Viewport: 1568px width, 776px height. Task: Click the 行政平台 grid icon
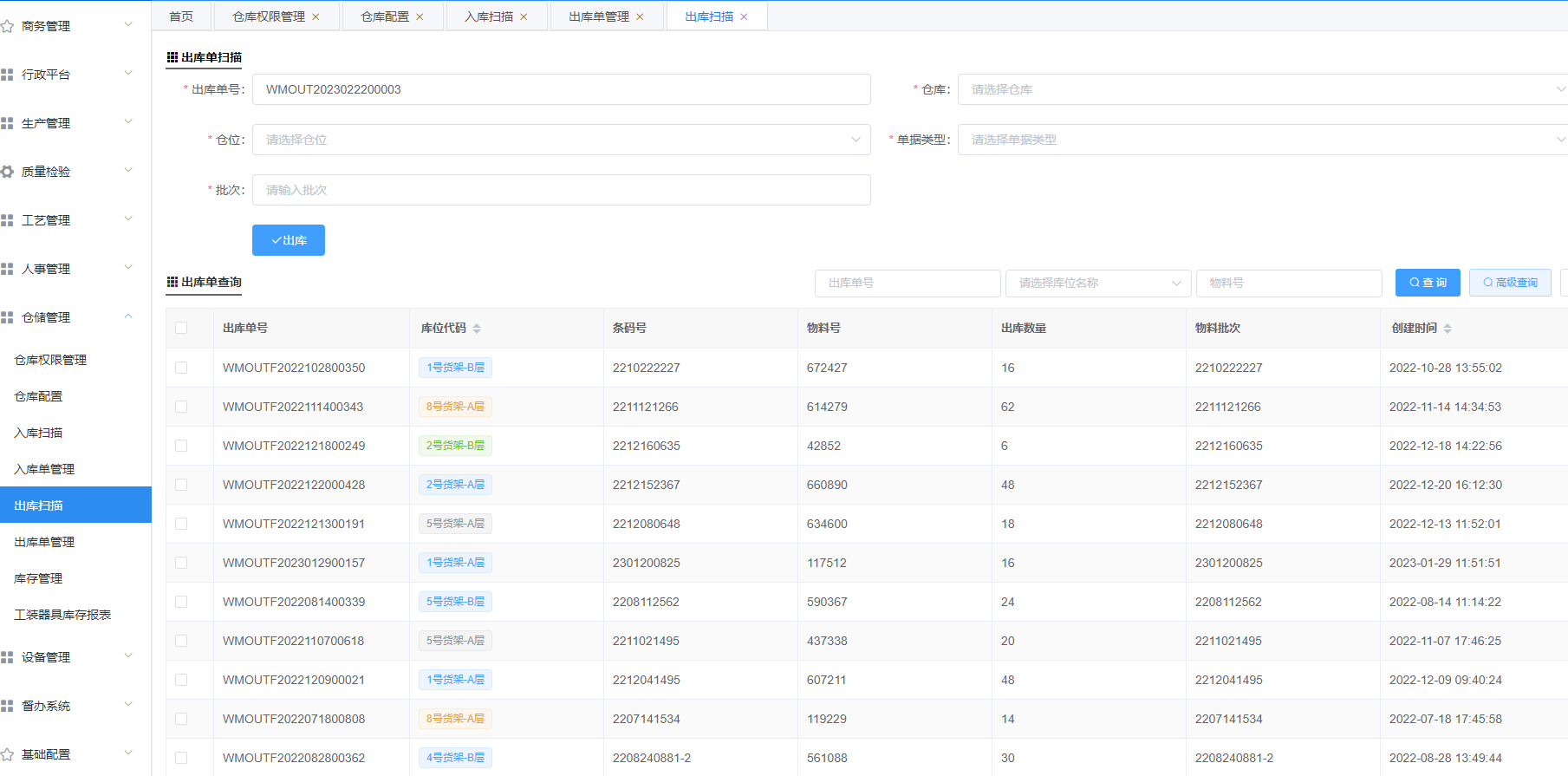tap(7, 75)
